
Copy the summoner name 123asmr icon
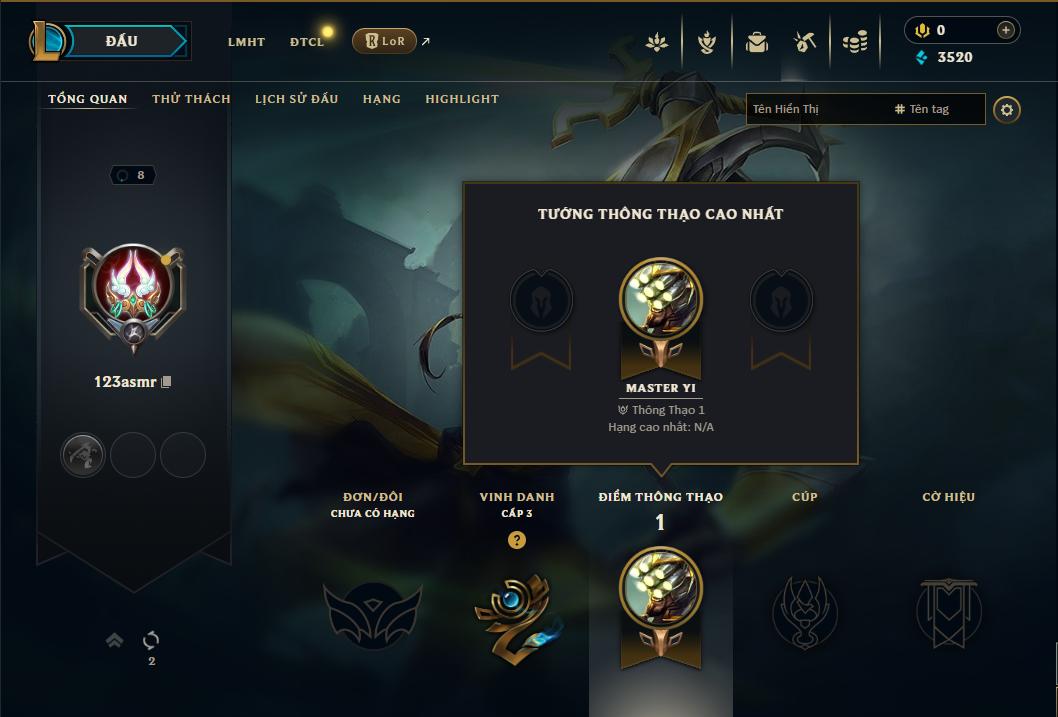(166, 382)
